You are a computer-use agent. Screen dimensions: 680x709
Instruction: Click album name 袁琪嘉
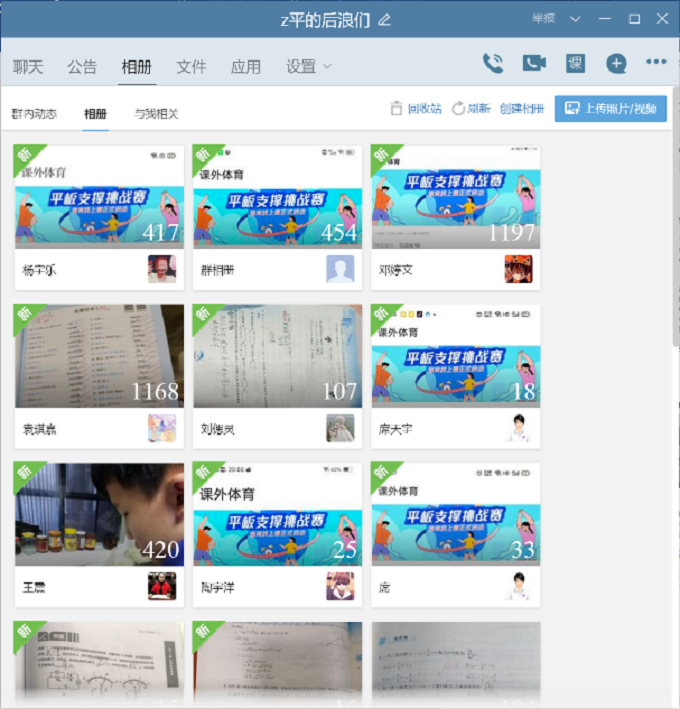point(39,429)
